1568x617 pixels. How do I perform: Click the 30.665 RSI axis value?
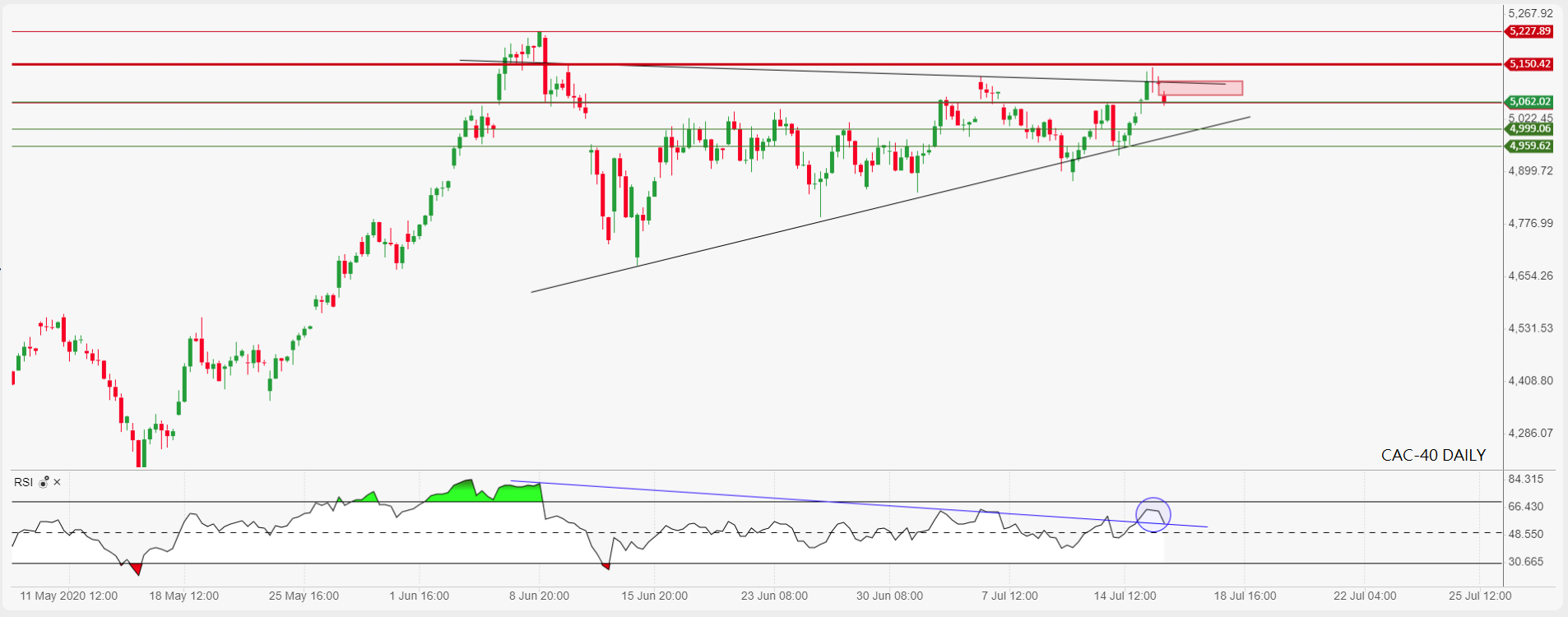point(1525,562)
